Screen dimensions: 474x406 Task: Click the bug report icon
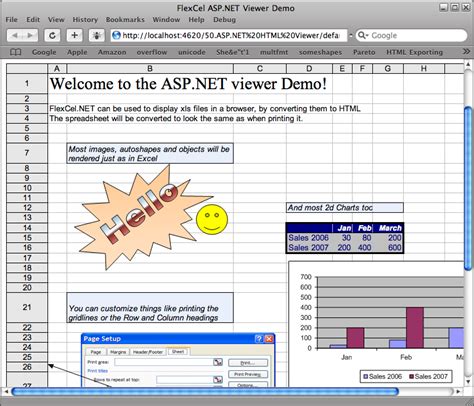pyautogui.click(x=97, y=35)
